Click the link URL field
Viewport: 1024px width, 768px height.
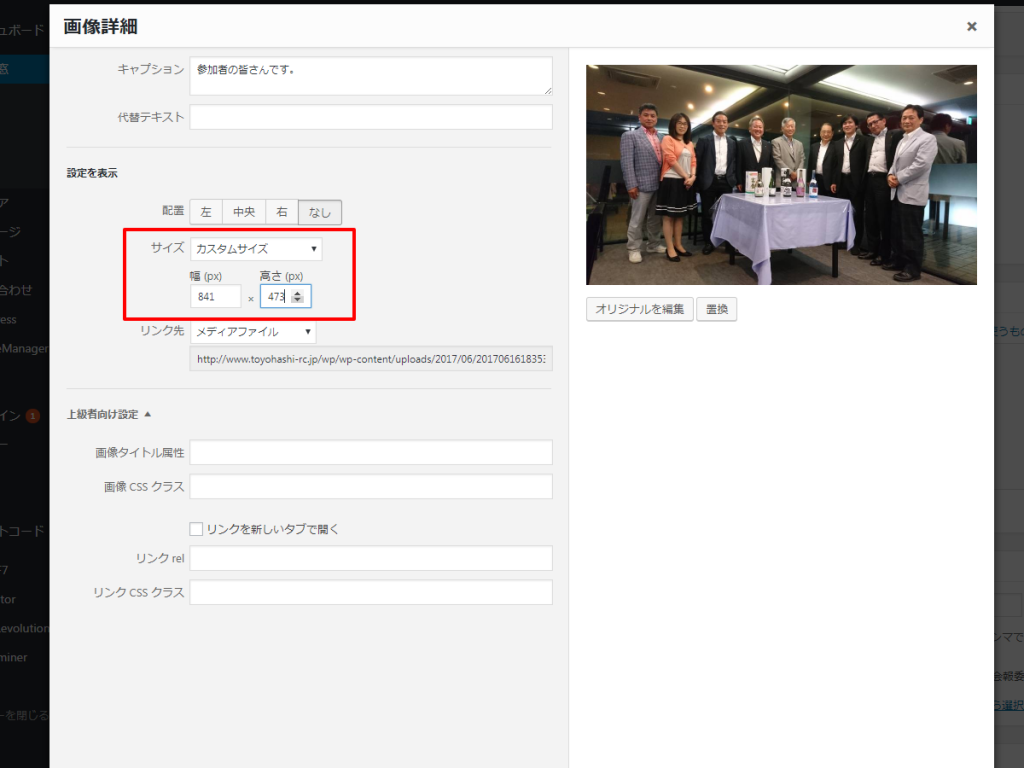pos(370,359)
